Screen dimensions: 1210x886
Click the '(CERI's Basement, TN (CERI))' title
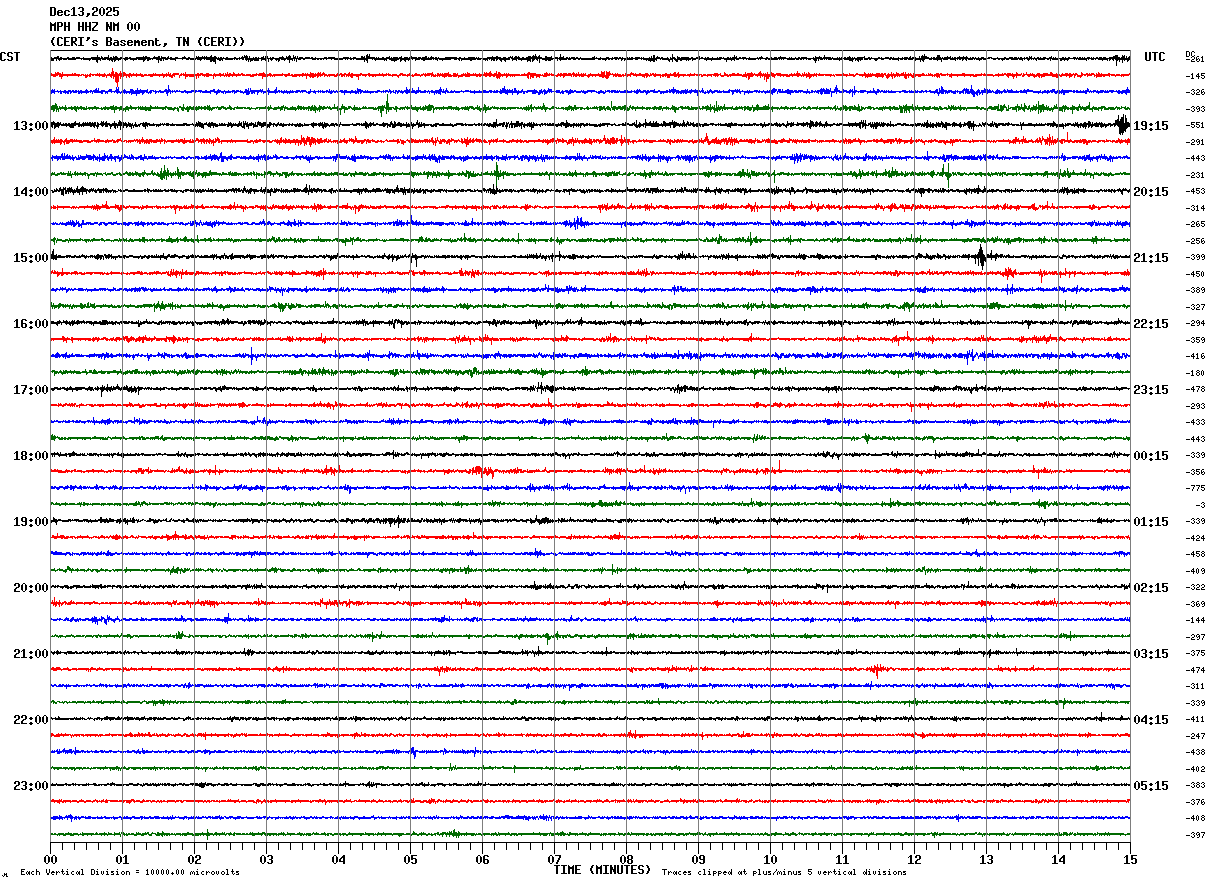(x=147, y=42)
